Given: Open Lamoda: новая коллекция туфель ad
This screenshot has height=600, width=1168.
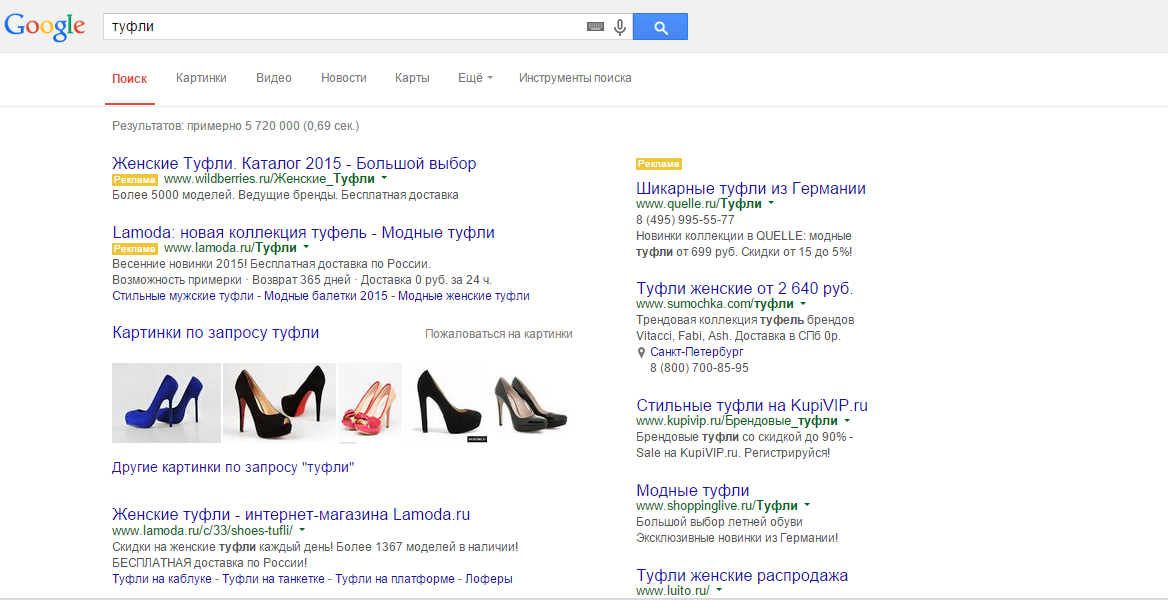Looking at the screenshot, I should pyautogui.click(x=303, y=232).
